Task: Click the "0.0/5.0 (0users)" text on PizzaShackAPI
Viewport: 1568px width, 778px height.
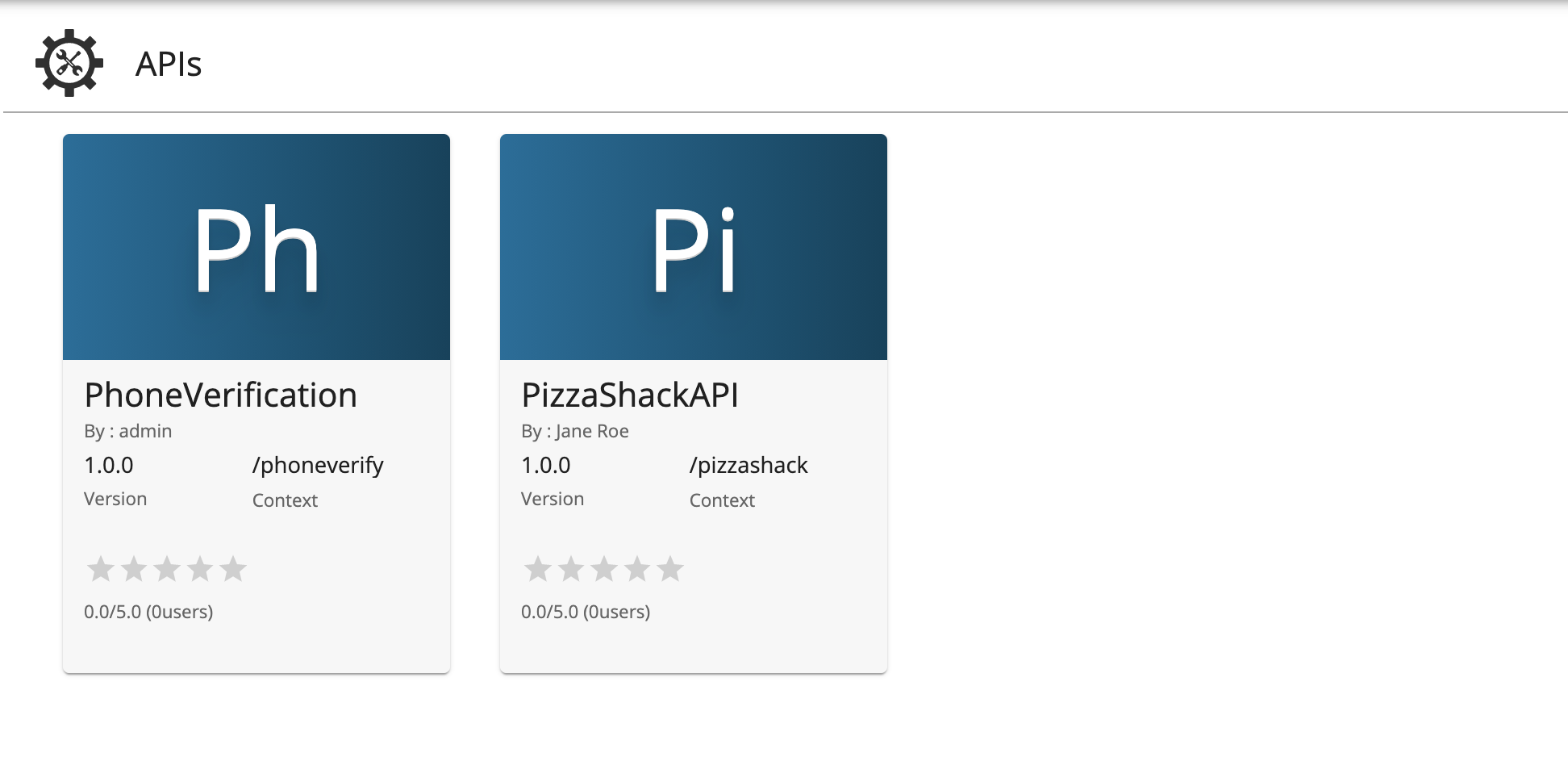Action: tap(586, 612)
